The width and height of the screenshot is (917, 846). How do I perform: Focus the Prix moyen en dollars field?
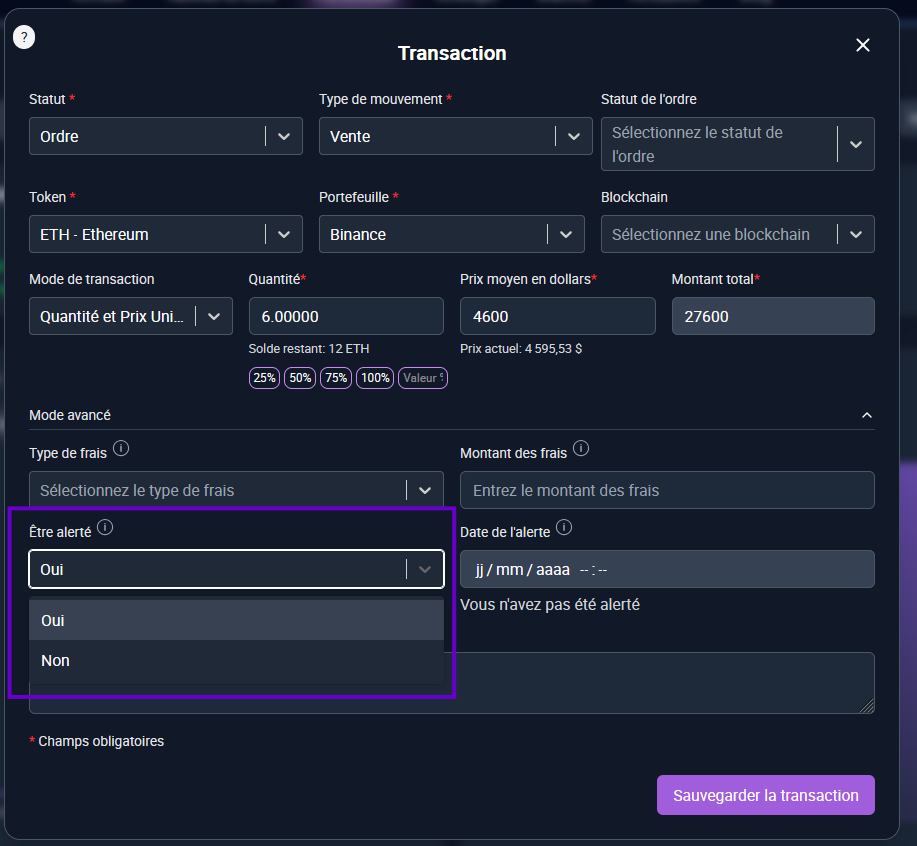click(x=557, y=316)
